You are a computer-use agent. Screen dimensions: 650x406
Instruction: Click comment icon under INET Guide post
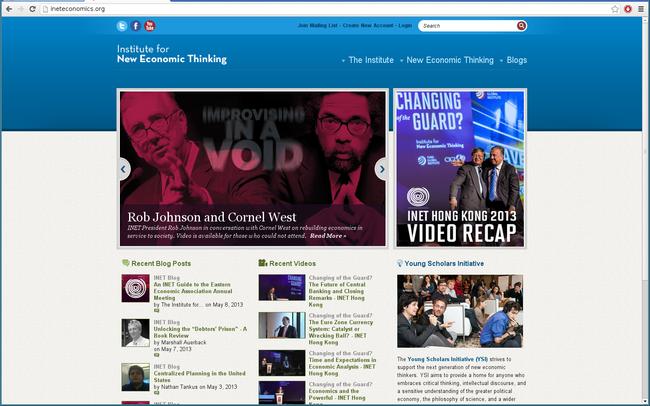click(156, 311)
